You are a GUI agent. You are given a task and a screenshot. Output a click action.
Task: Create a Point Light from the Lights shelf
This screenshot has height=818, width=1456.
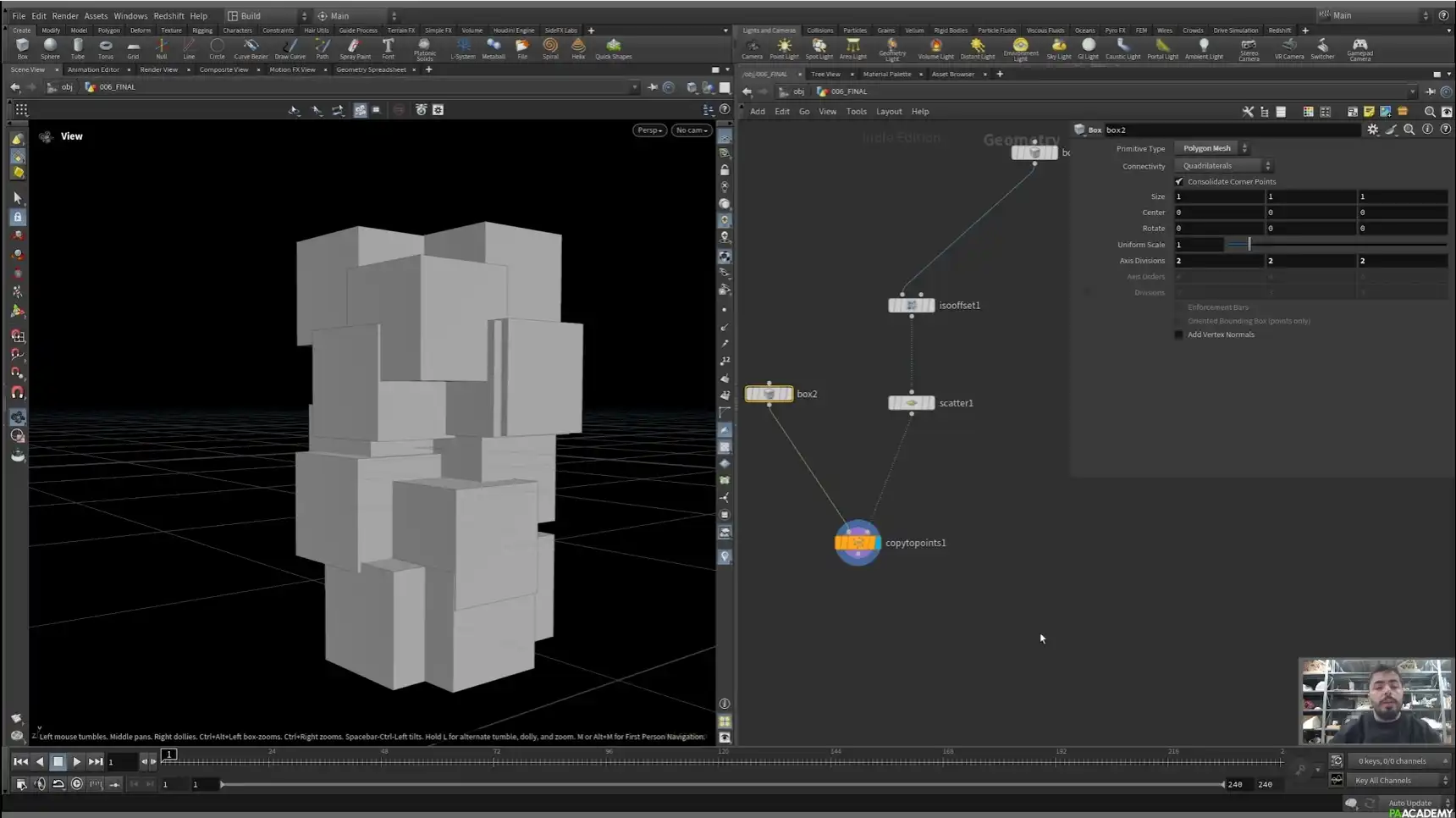(x=784, y=48)
